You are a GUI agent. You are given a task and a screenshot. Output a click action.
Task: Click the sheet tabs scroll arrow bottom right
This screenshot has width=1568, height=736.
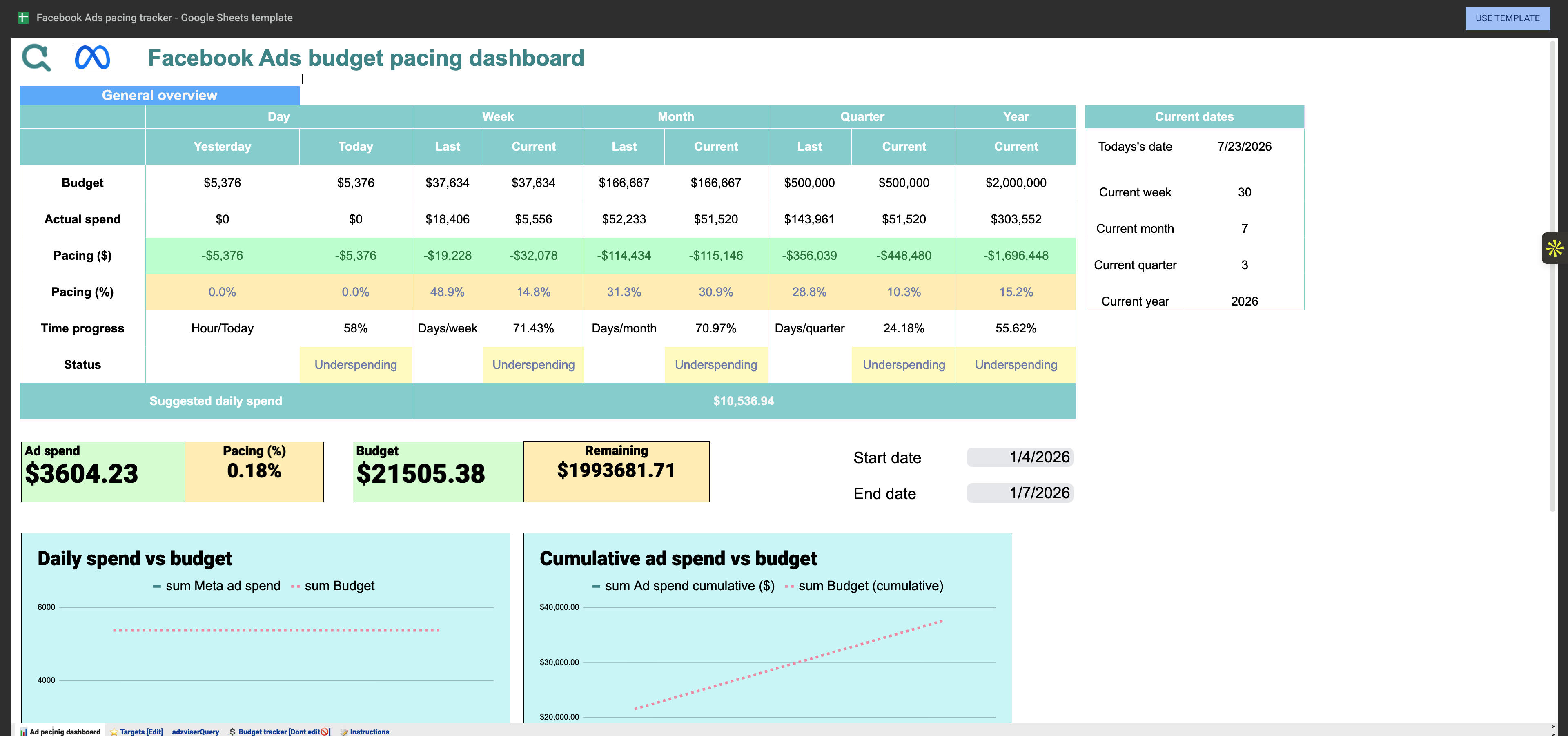pyautogui.click(x=1553, y=726)
